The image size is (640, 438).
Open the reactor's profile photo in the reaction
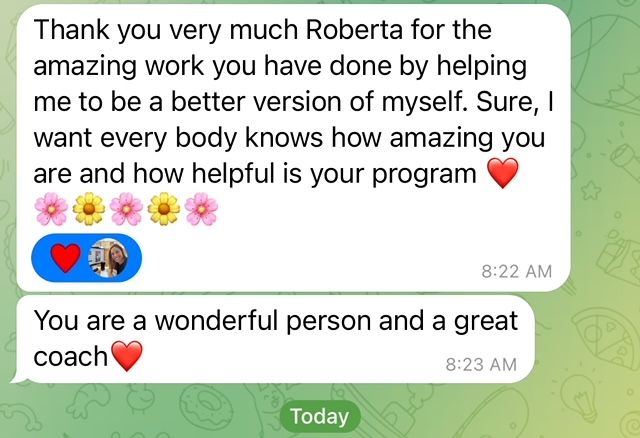(x=109, y=258)
